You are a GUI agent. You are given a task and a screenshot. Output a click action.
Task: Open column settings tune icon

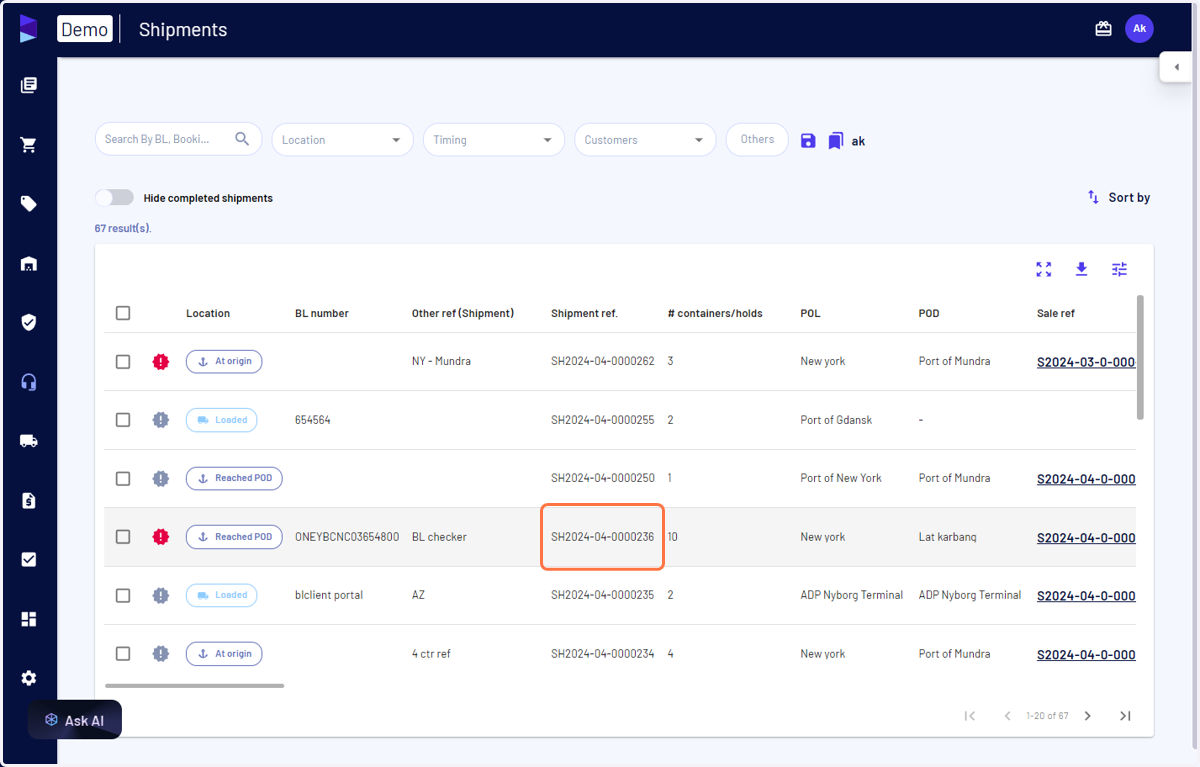tap(1119, 269)
